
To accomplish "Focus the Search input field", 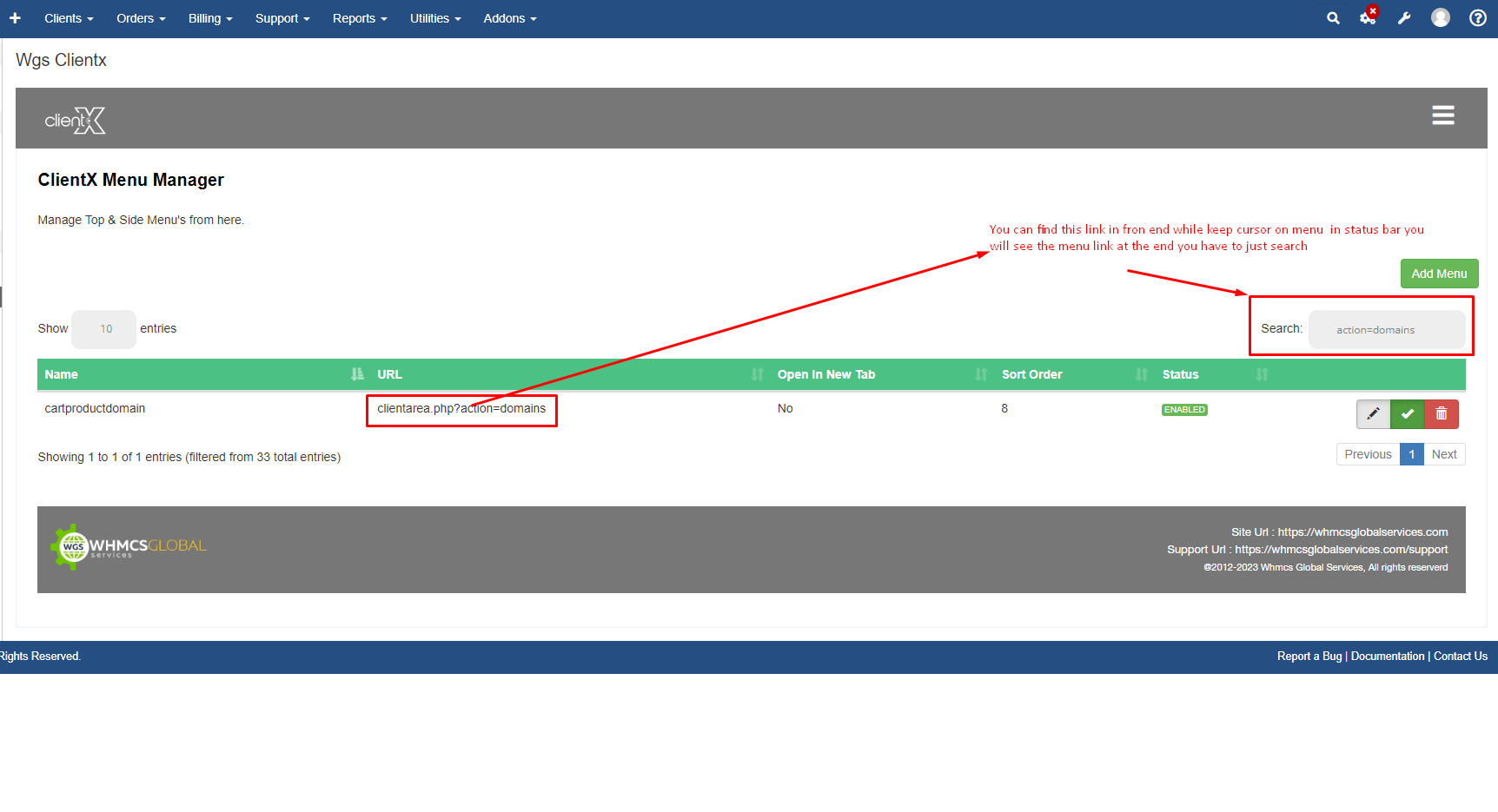I will click(x=1387, y=330).
